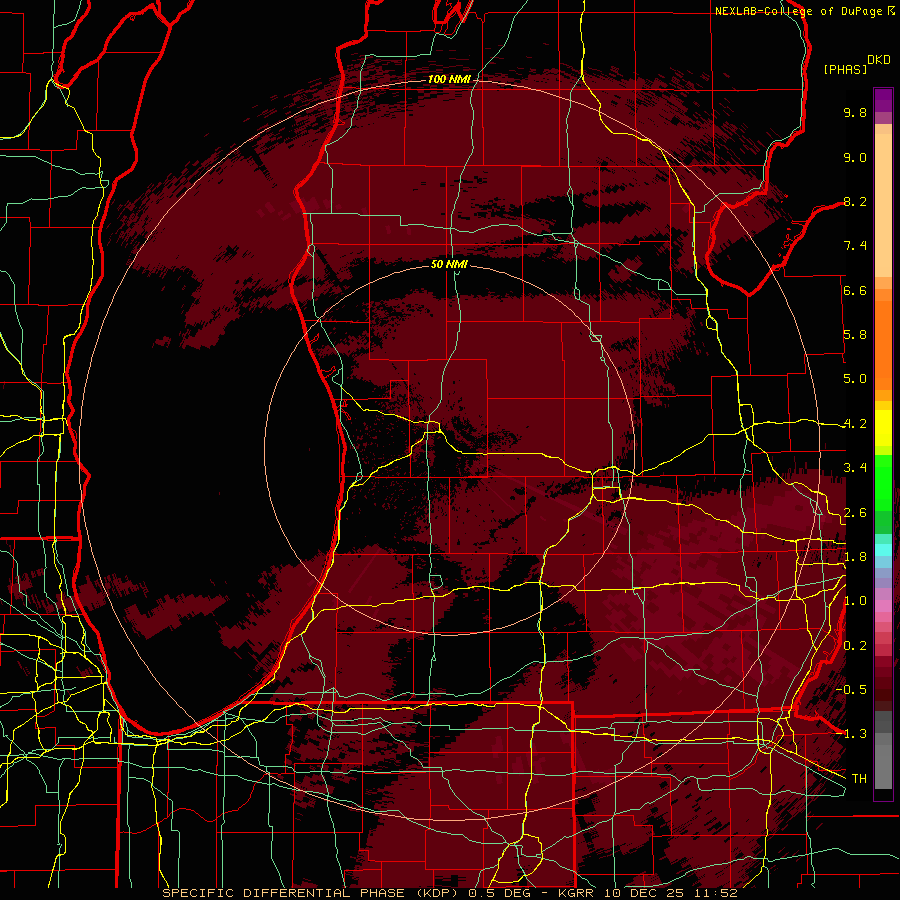Click the 1.0 value on color scale

(x=855, y=601)
